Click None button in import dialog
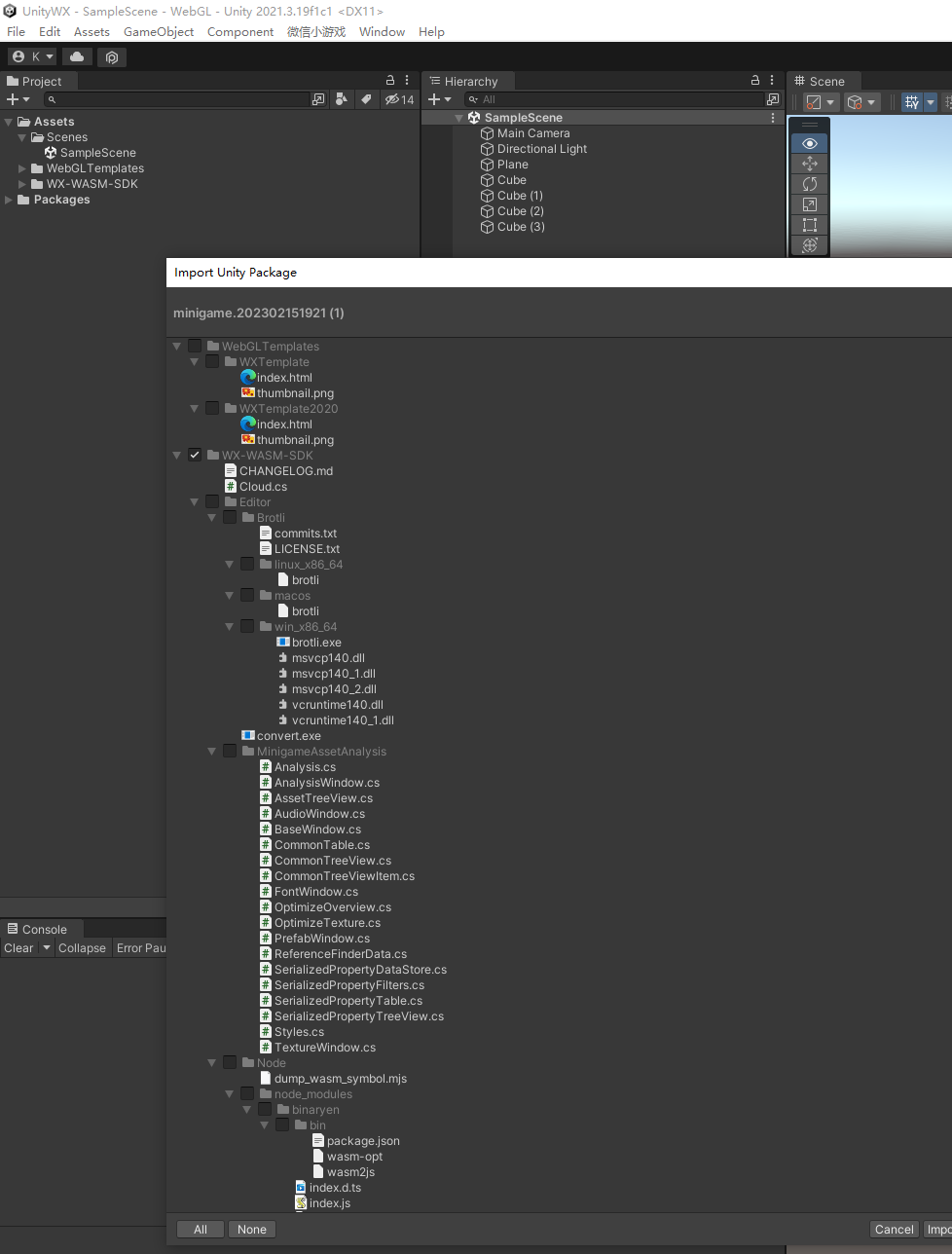The height and width of the screenshot is (1254, 952). pos(252,1230)
